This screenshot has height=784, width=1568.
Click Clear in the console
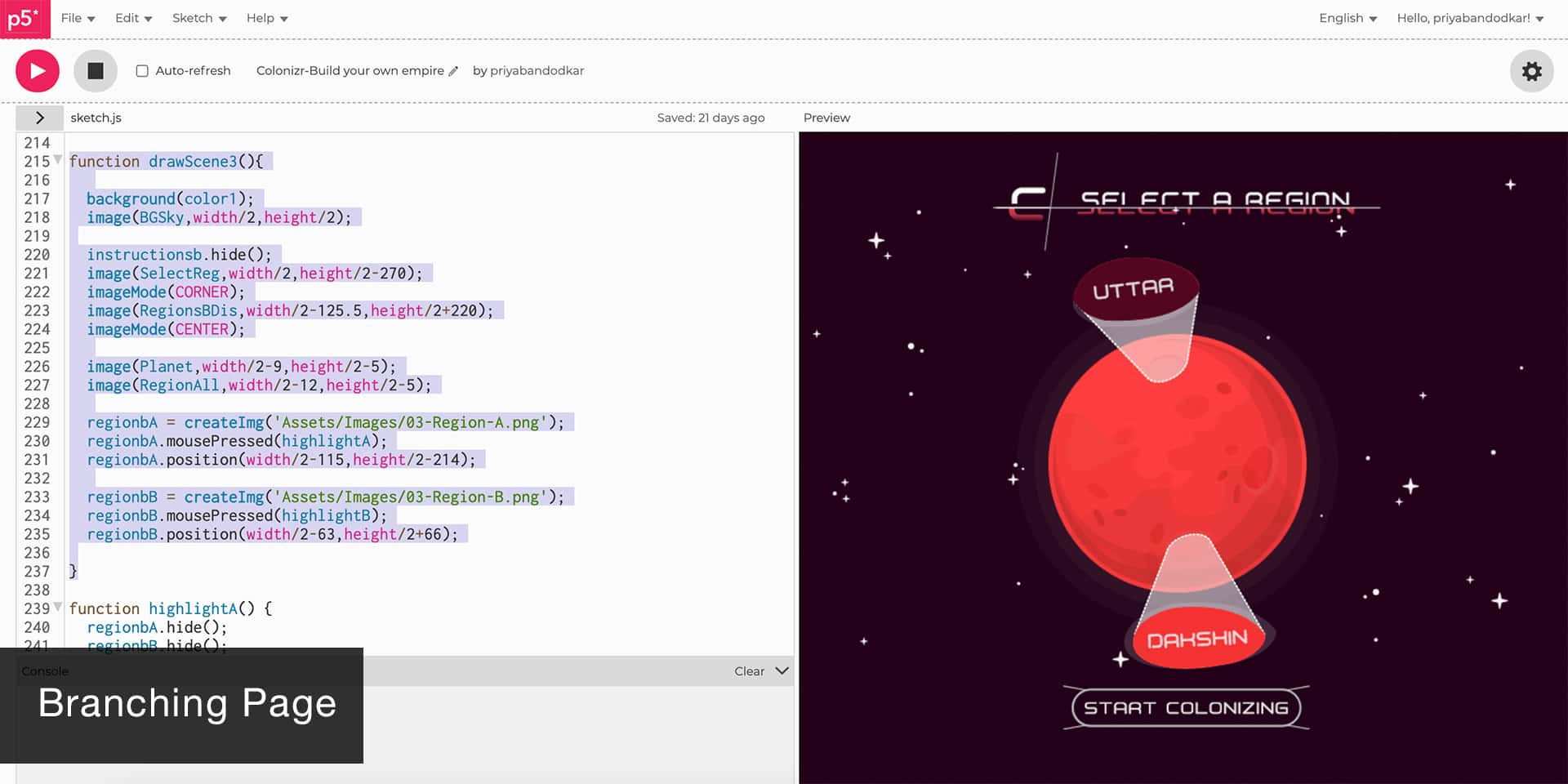point(749,671)
